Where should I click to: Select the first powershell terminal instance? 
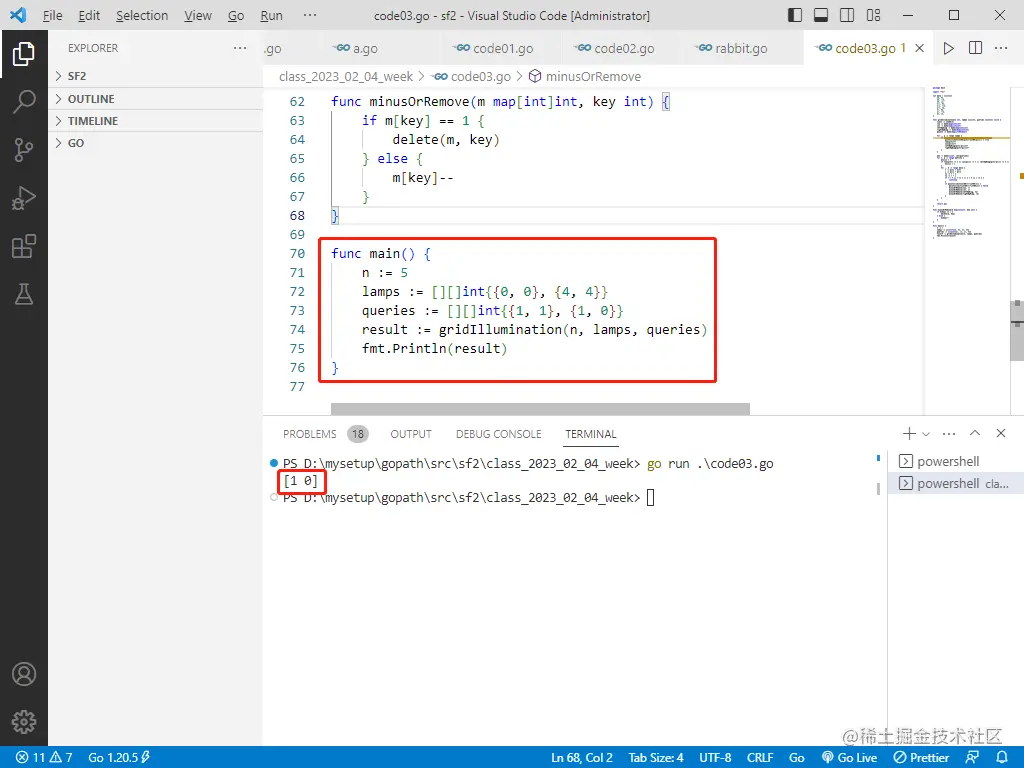[956, 461]
